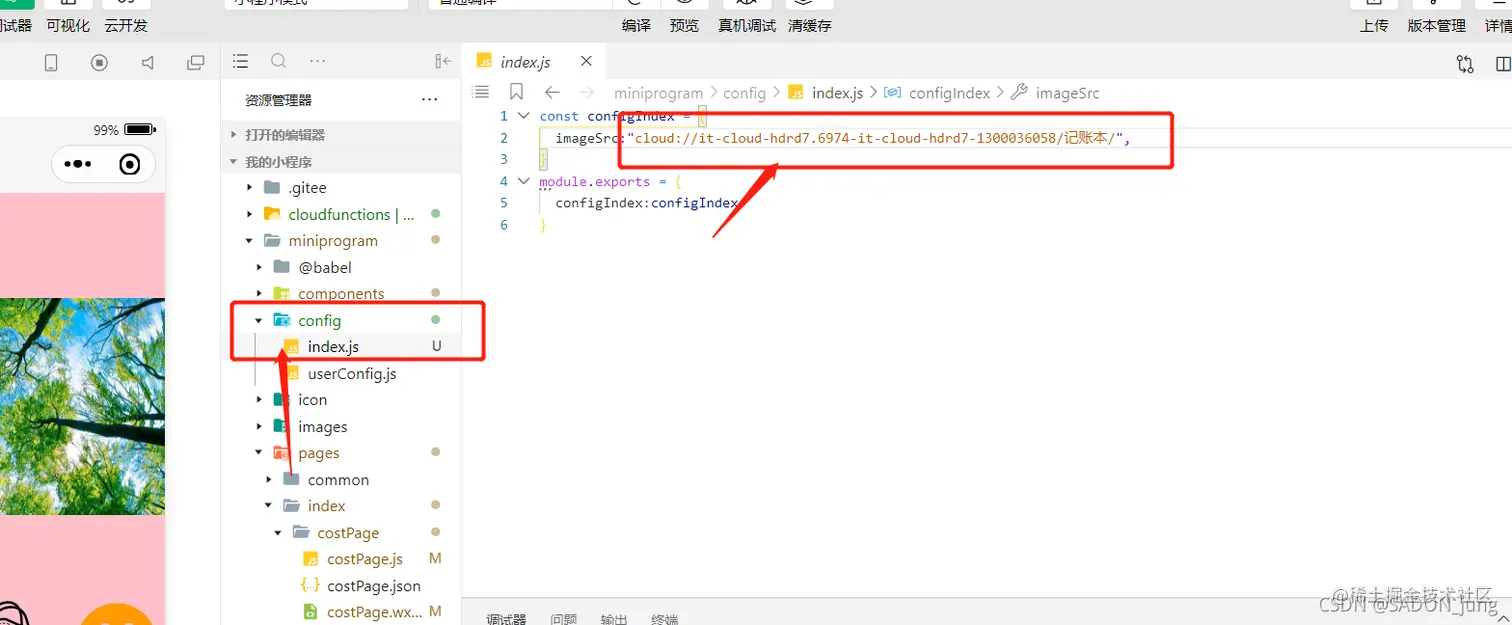Click code line 2 imageSrc string
Screen dimensions: 1512x625
pyautogui.click(x=880, y=138)
